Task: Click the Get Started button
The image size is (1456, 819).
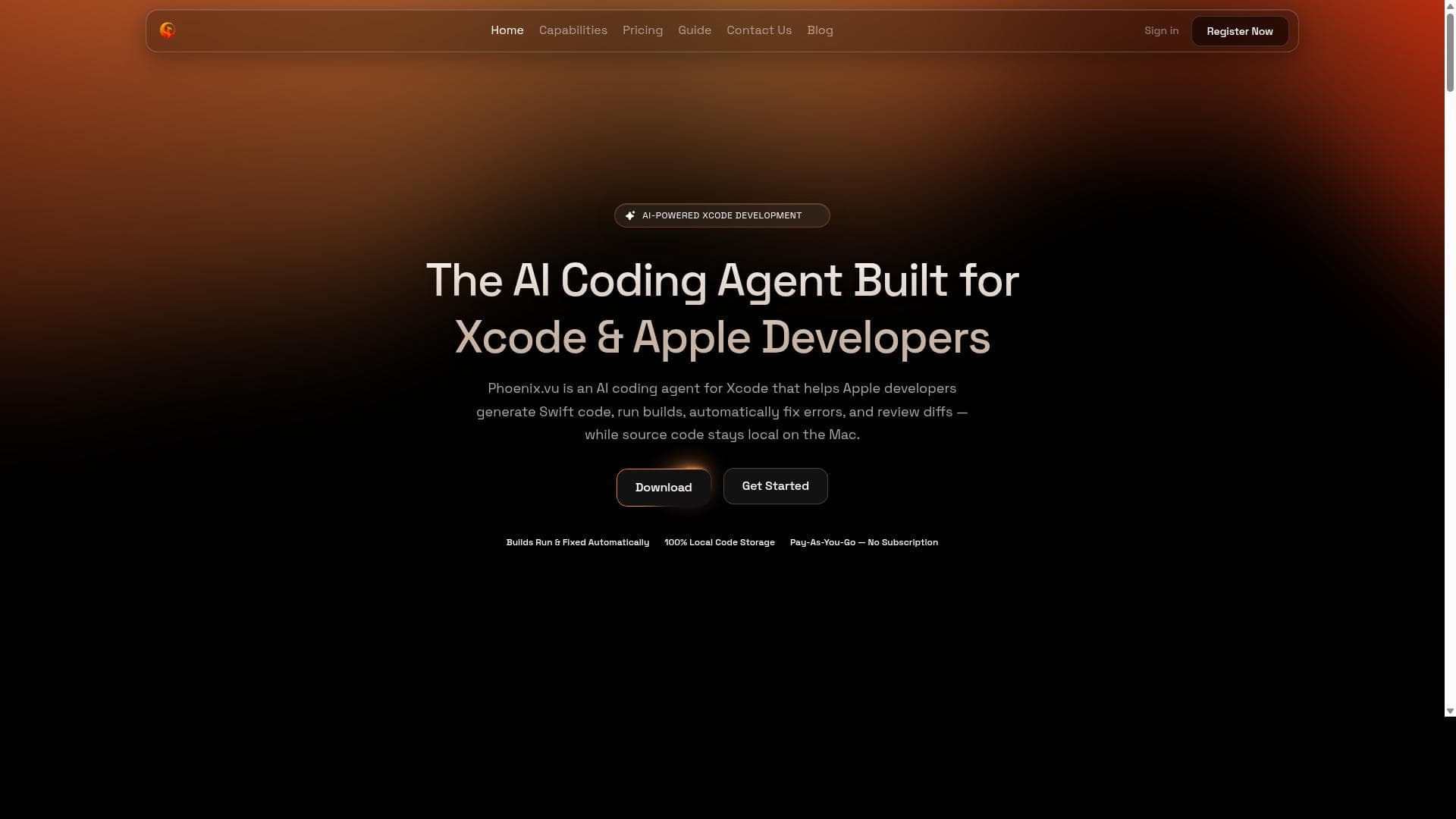Action: point(775,486)
